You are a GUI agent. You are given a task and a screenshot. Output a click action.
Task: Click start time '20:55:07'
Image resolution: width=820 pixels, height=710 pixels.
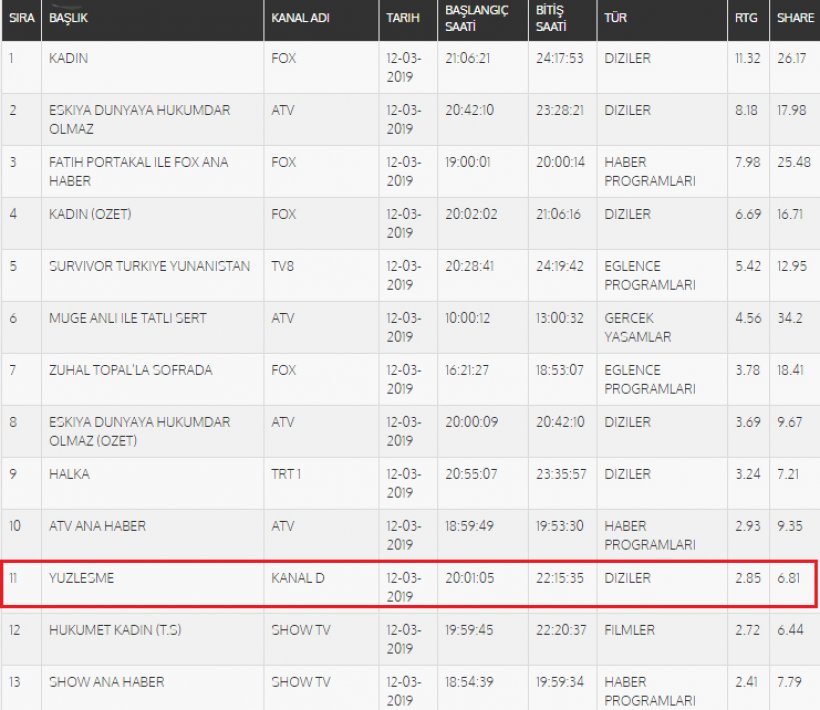471,474
